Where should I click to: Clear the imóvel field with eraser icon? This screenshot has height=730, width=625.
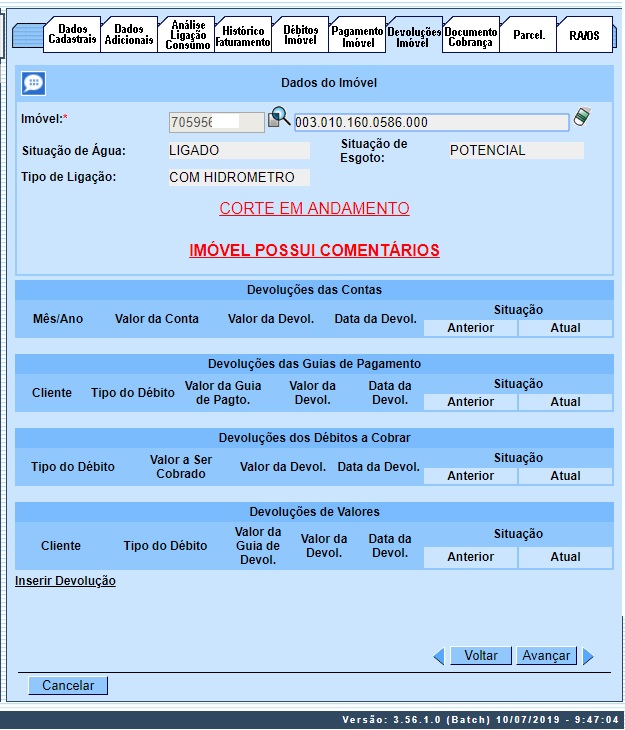pyautogui.click(x=582, y=116)
